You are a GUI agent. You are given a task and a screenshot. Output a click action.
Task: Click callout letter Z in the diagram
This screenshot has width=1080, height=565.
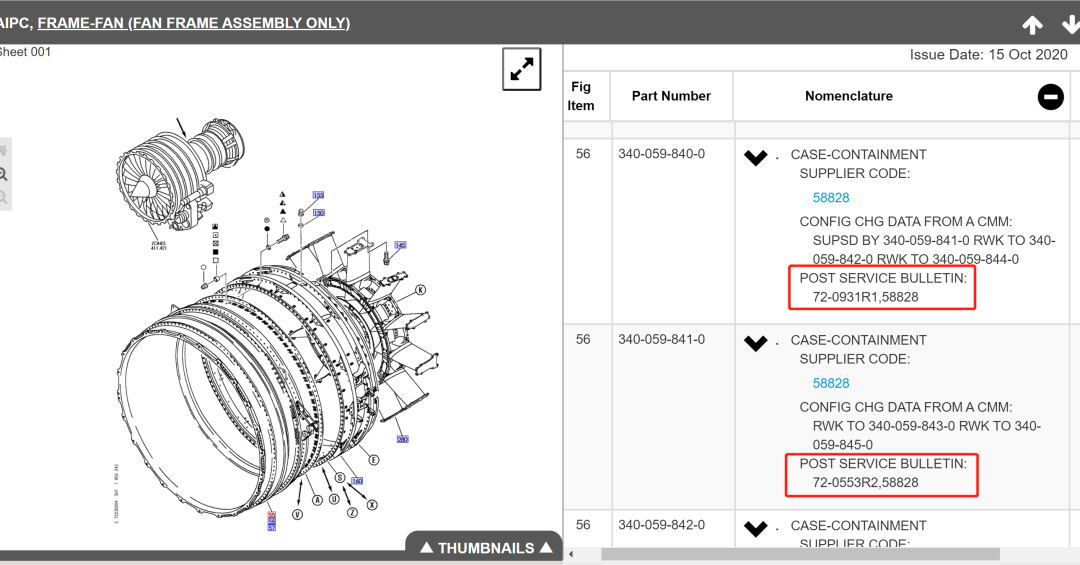(x=352, y=513)
